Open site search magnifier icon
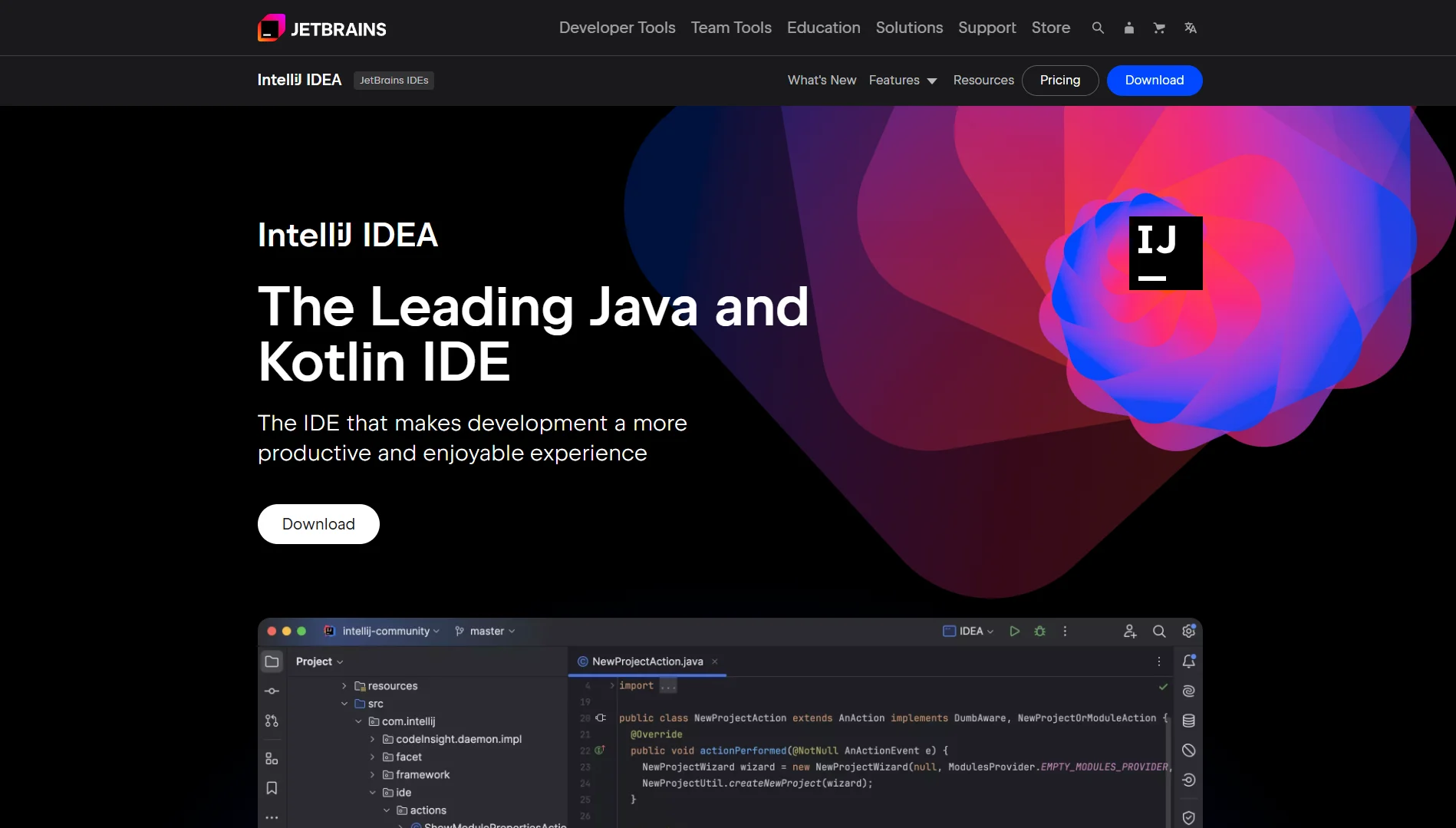1456x828 pixels. pos(1098,28)
